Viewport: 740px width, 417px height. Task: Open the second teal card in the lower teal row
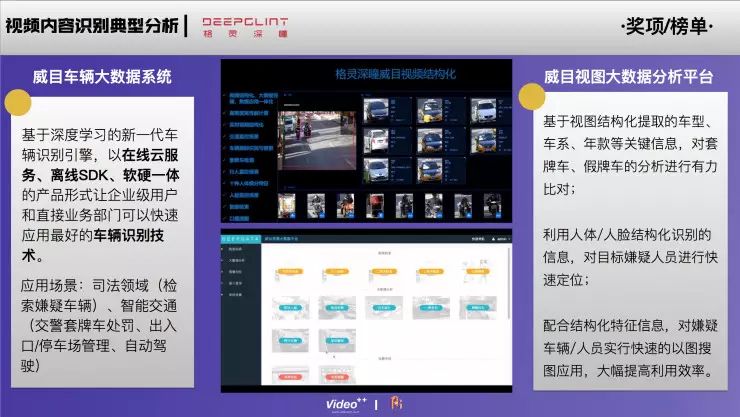click(x=337, y=340)
